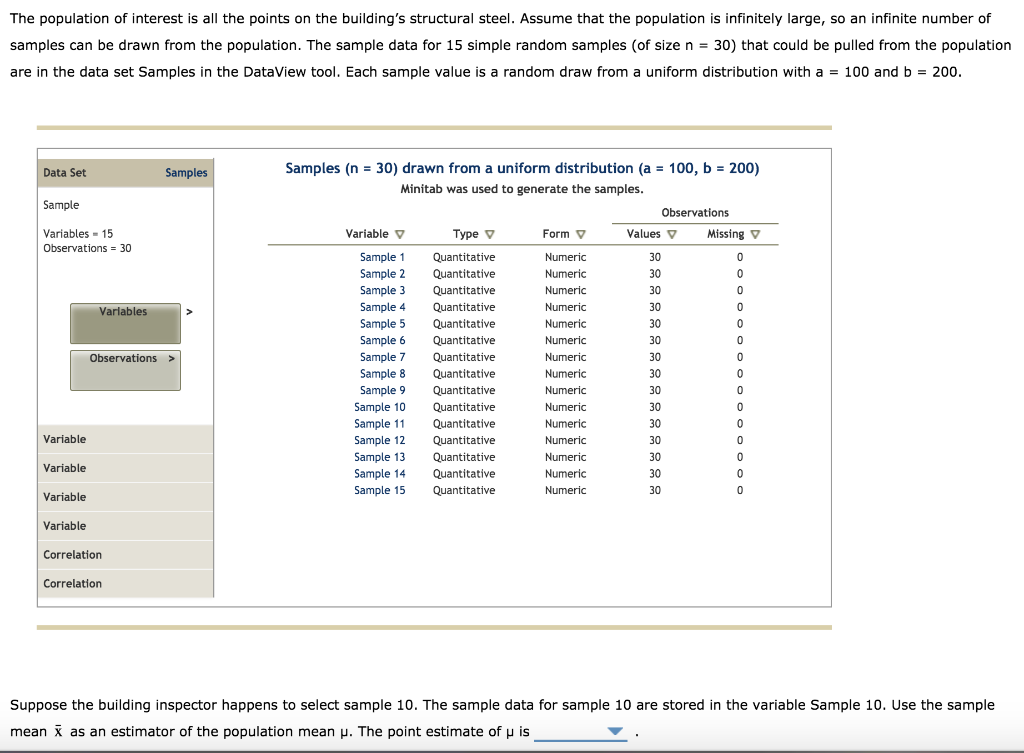Open the Sample 4 variable
1024x753 pixels.
(382, 307)
